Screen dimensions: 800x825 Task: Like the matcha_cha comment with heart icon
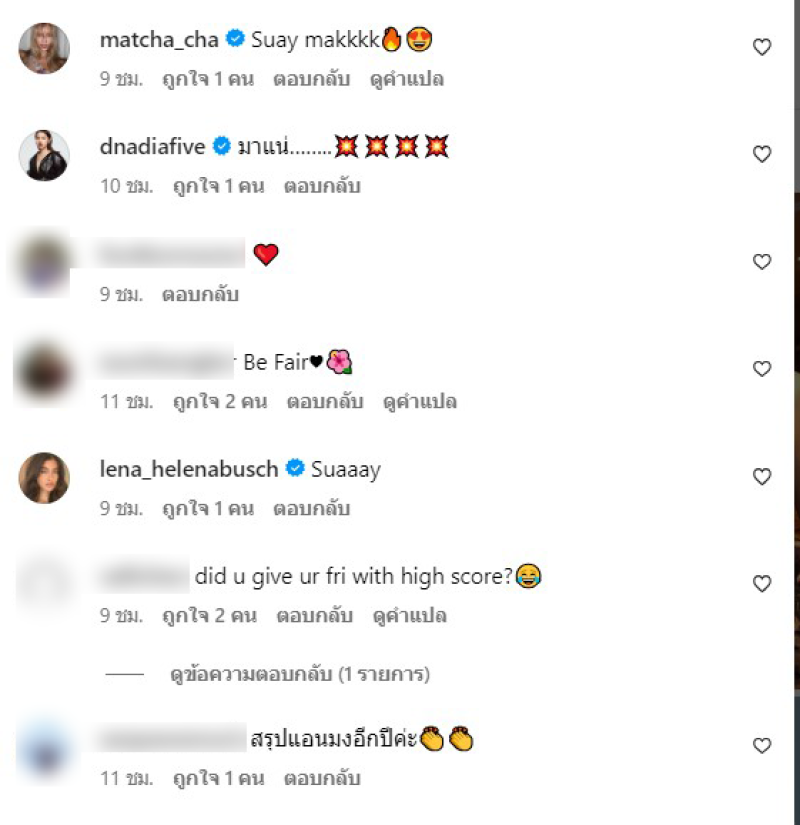click(762, 47)
